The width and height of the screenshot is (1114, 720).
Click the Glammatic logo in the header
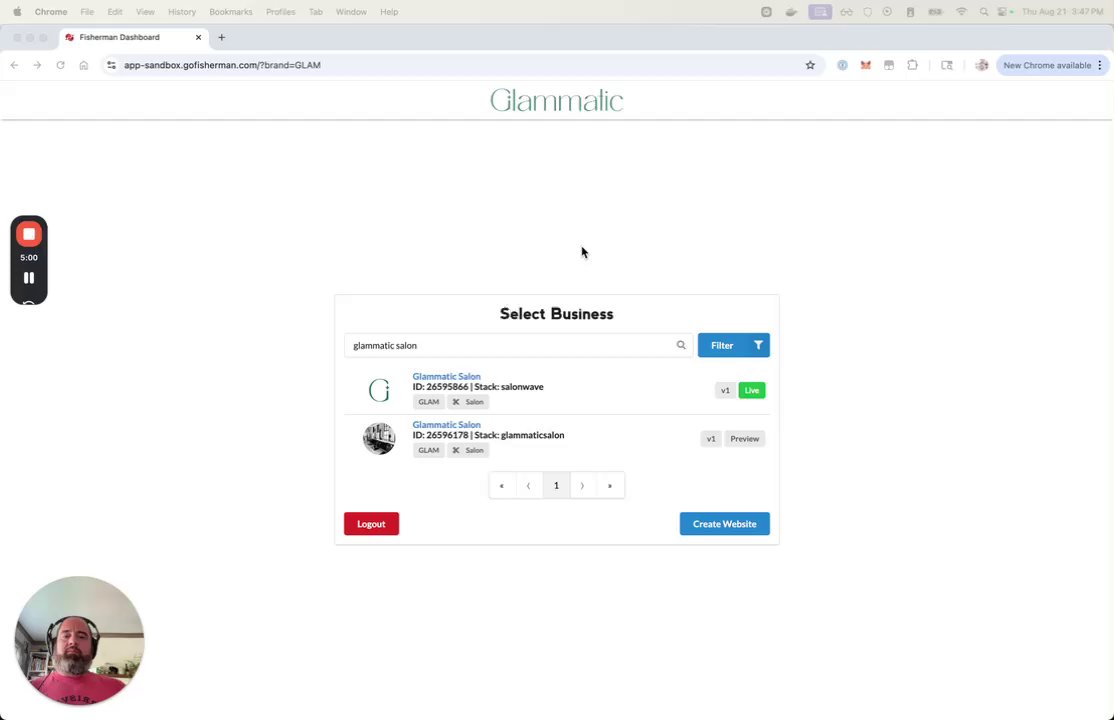[x=556, y=101]
